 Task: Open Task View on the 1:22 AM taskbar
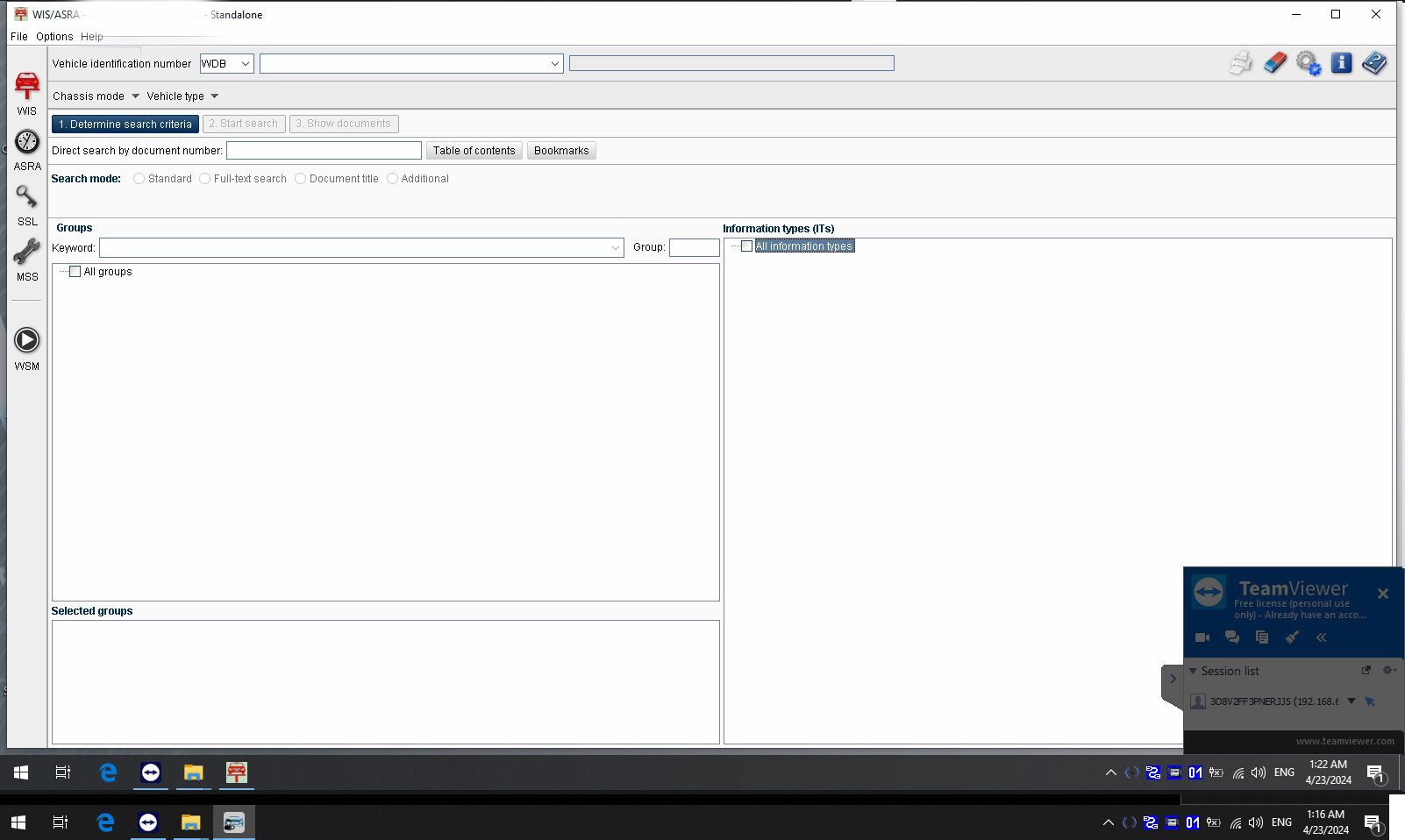tap(63, 772)
